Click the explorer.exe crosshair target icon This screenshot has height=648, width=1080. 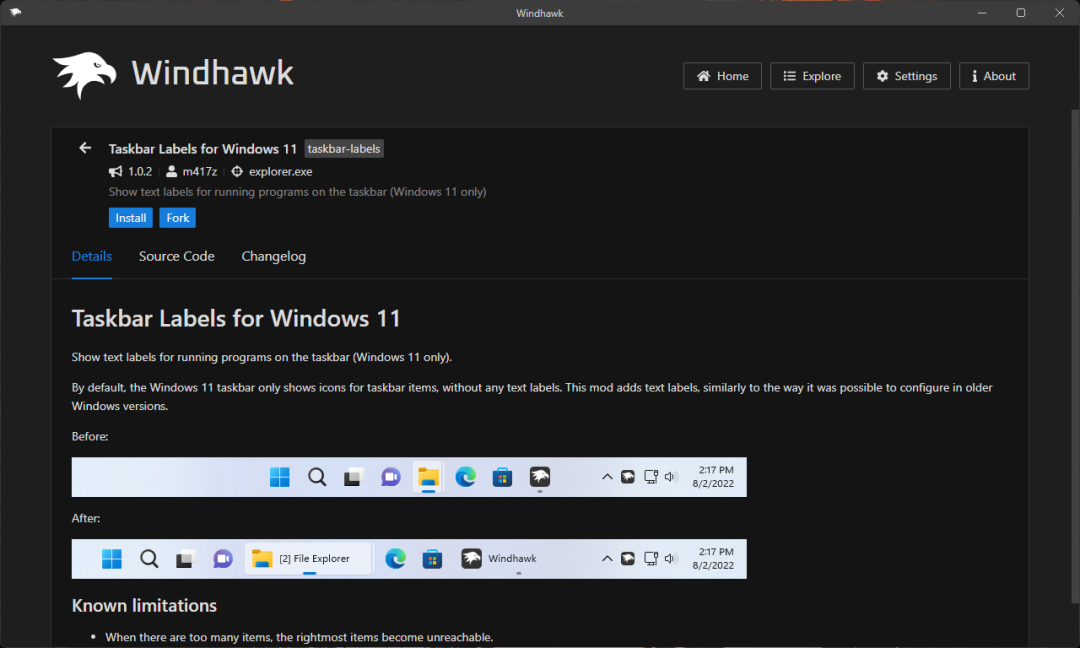(x=237, y=171)
